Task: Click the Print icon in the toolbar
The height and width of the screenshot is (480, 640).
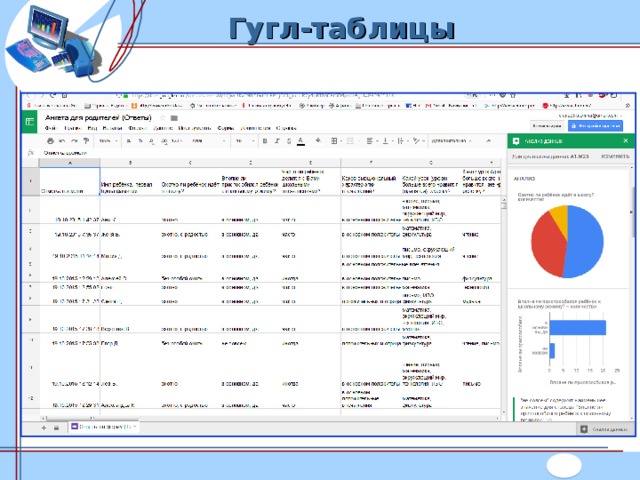Action: tap(50, 141)
